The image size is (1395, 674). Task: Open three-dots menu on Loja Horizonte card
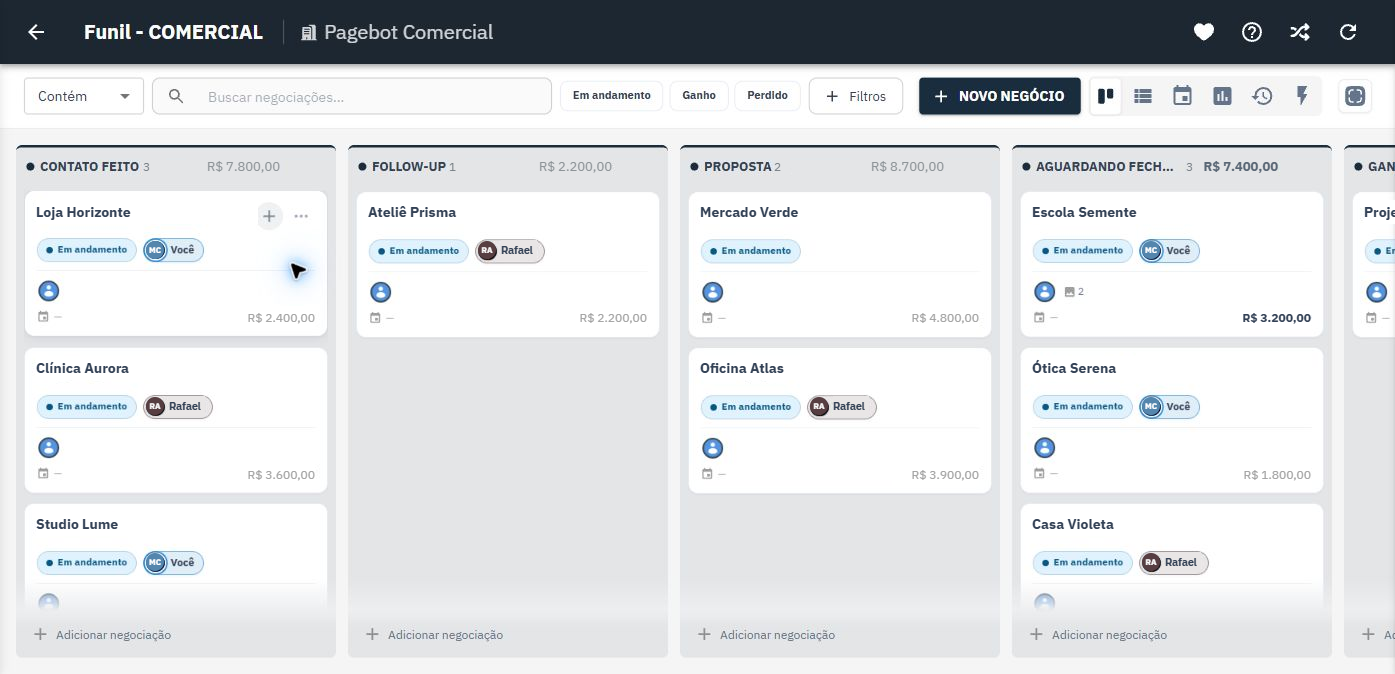(301, 216)
